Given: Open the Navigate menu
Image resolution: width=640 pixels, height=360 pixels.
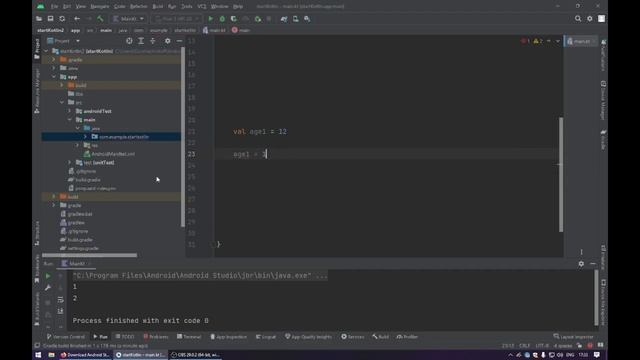Looking at the screenshot, I should [100, 7].
